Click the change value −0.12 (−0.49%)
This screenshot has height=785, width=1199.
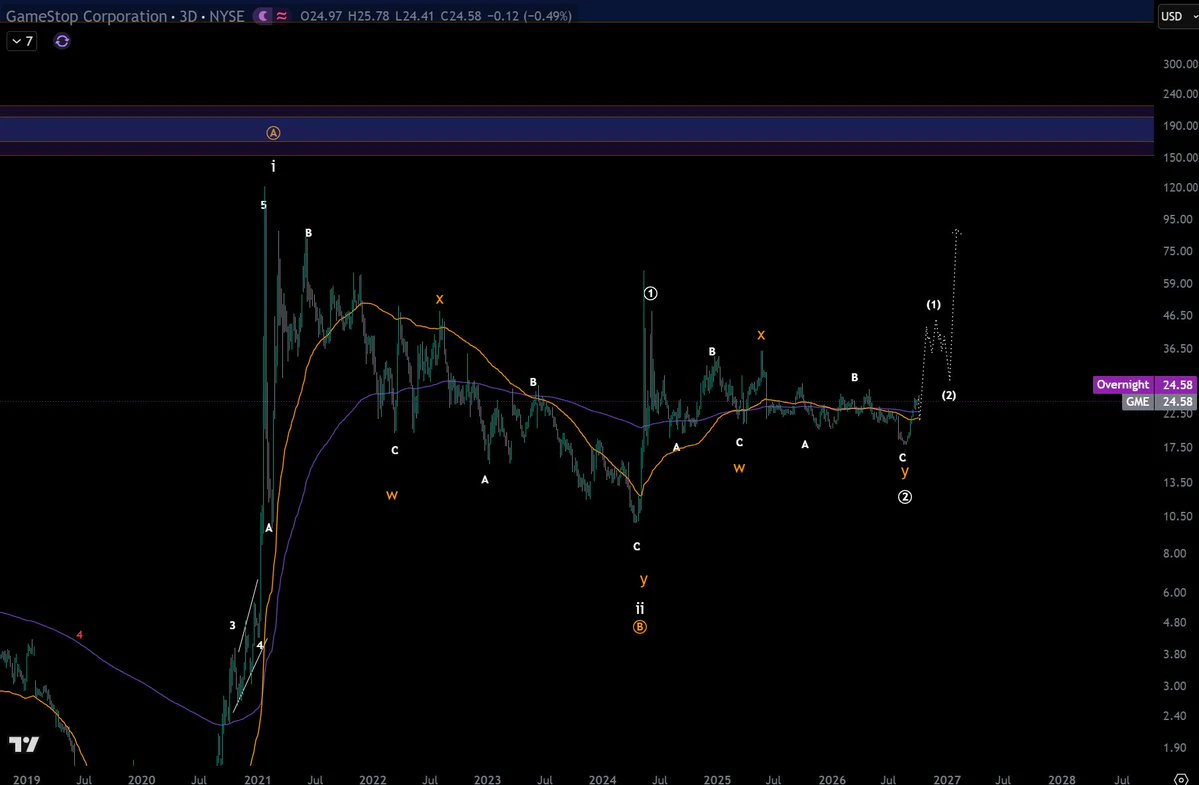click(x=529, y=16)
